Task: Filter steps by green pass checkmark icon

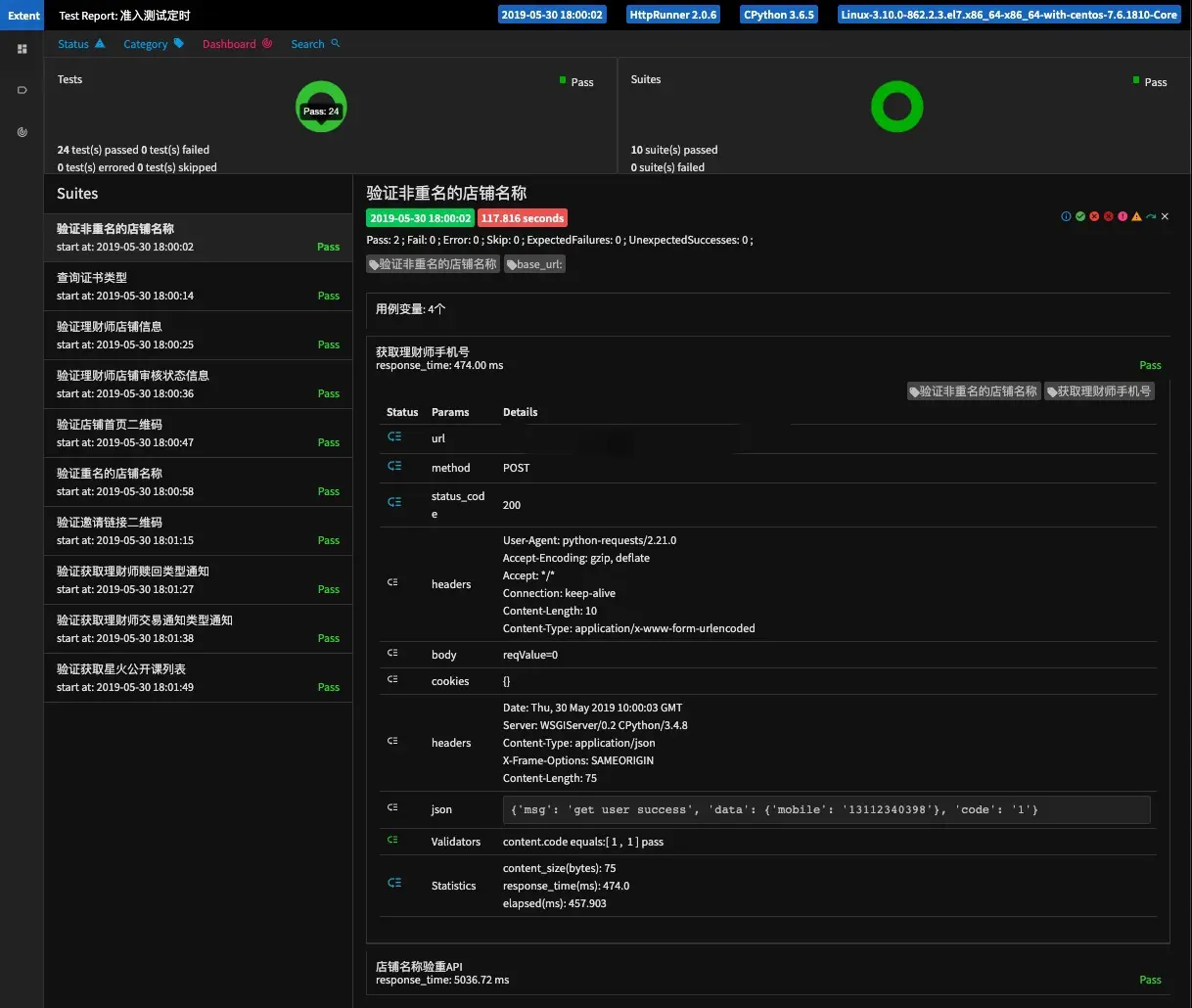Action: (1080, 216)
